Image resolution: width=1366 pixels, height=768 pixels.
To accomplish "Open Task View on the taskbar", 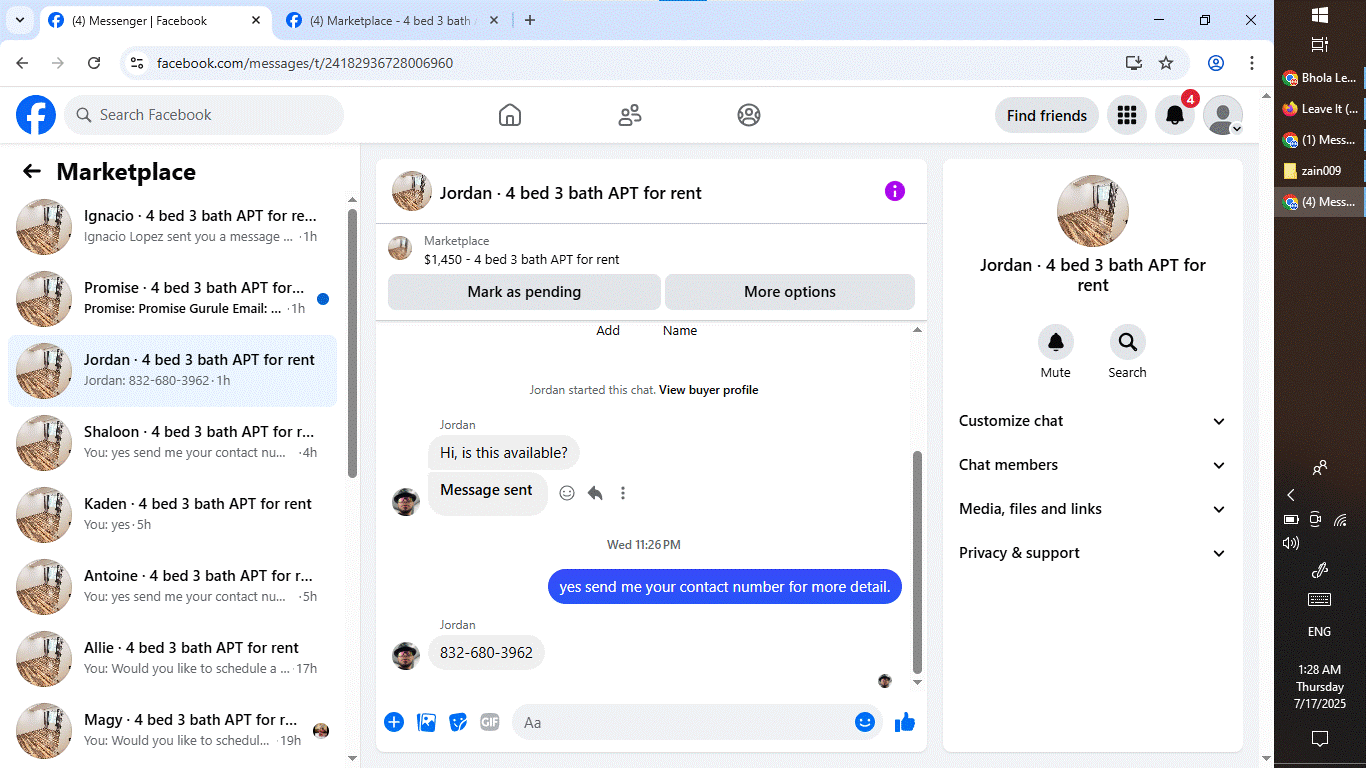I will 1319,44.
